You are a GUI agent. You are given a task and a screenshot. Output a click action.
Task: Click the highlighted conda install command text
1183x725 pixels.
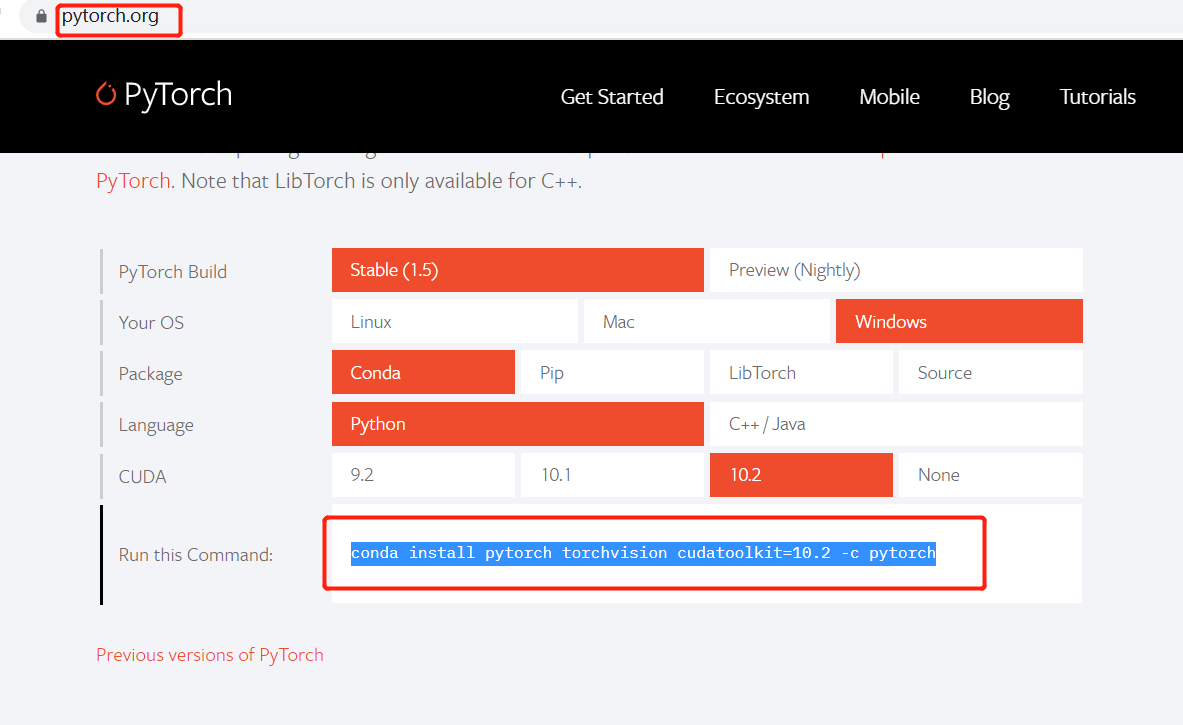click(x=643, y=553)
